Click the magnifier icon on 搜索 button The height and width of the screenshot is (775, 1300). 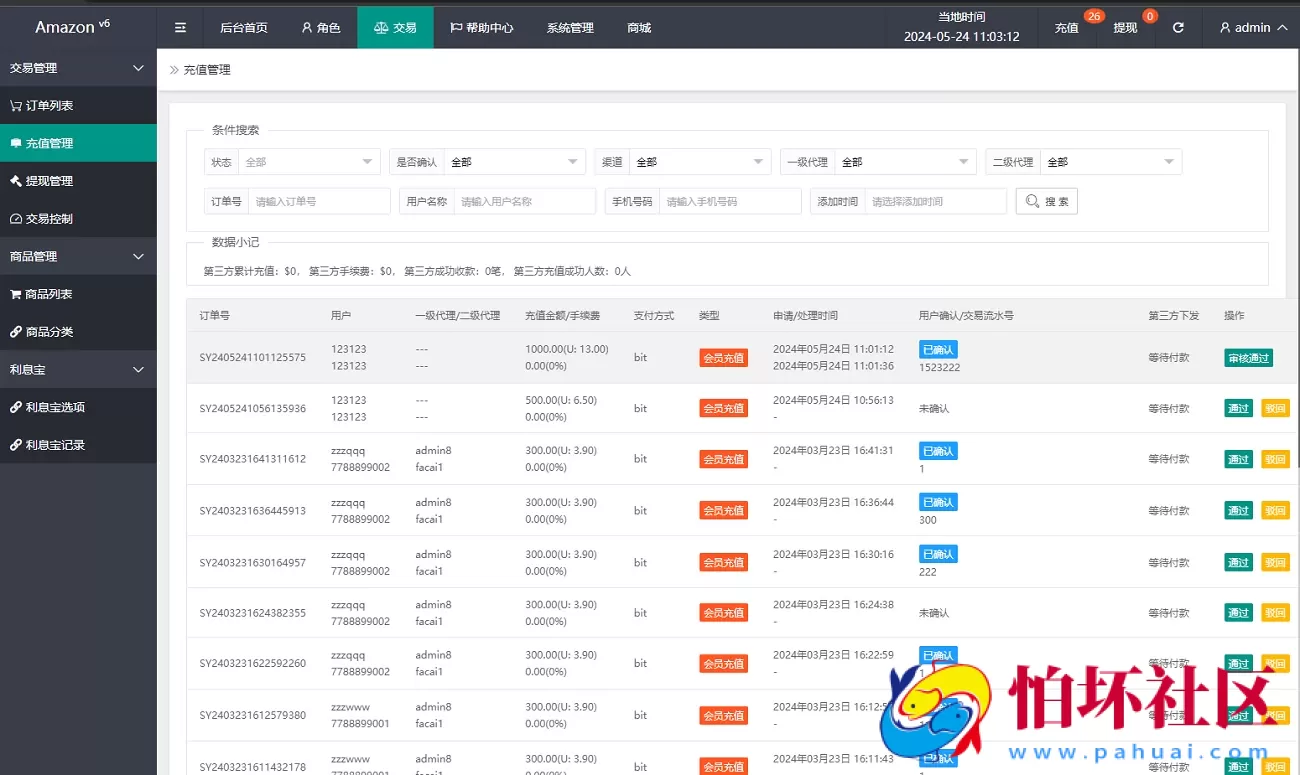coord(1031,200)
